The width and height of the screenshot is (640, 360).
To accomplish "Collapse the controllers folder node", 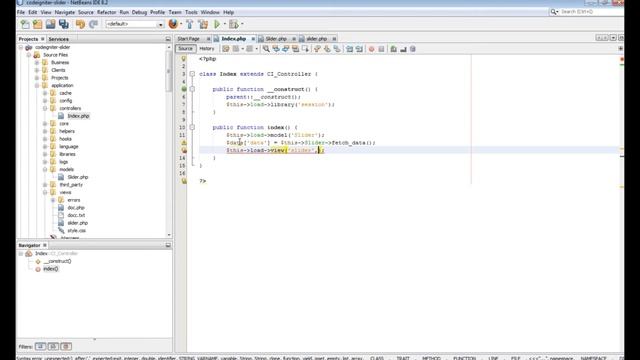I will [45, 108].
